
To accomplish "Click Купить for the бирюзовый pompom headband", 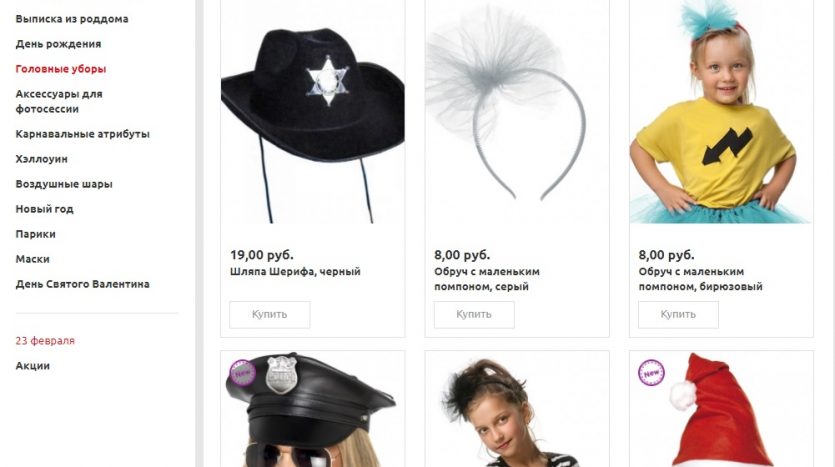I will click(678, 315).
